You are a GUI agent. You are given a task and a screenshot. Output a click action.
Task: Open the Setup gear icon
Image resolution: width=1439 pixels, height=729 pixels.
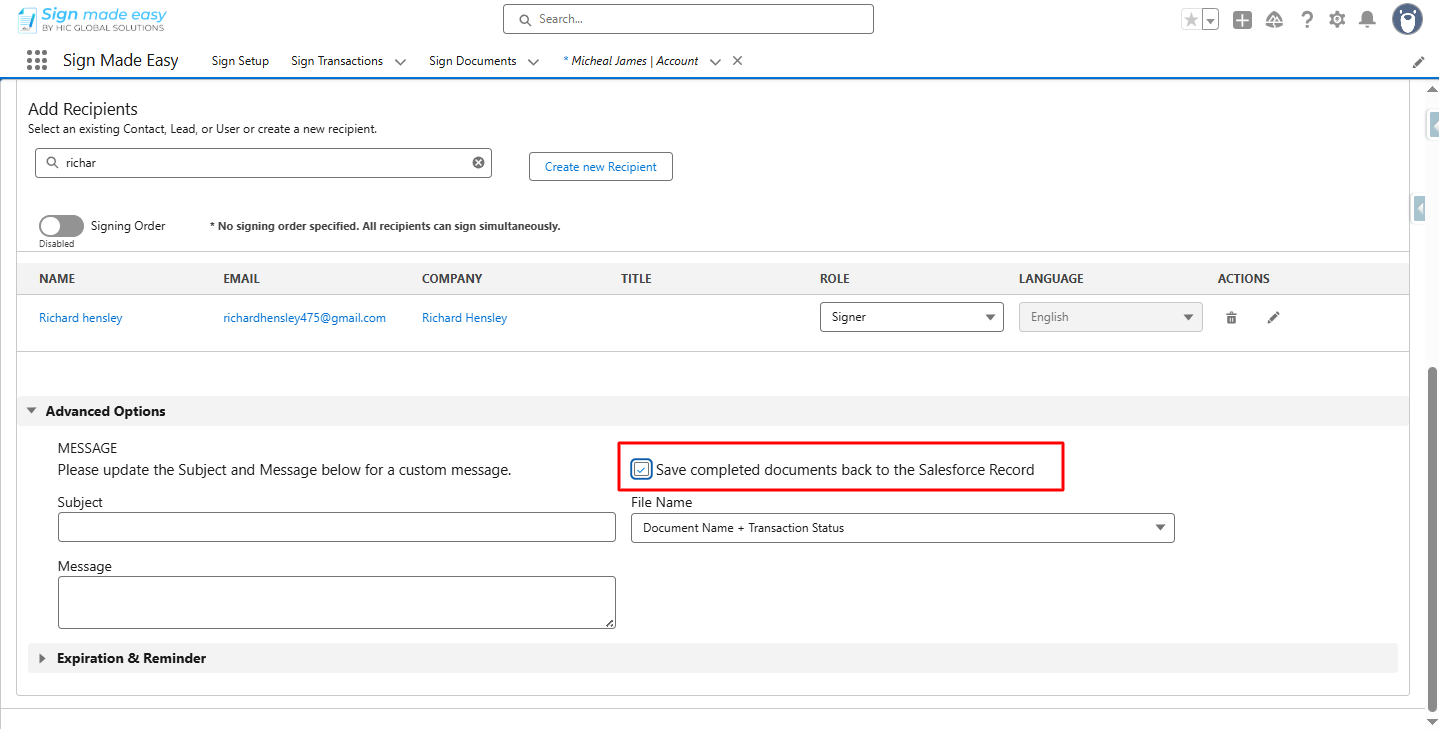tap(1337, 20)
